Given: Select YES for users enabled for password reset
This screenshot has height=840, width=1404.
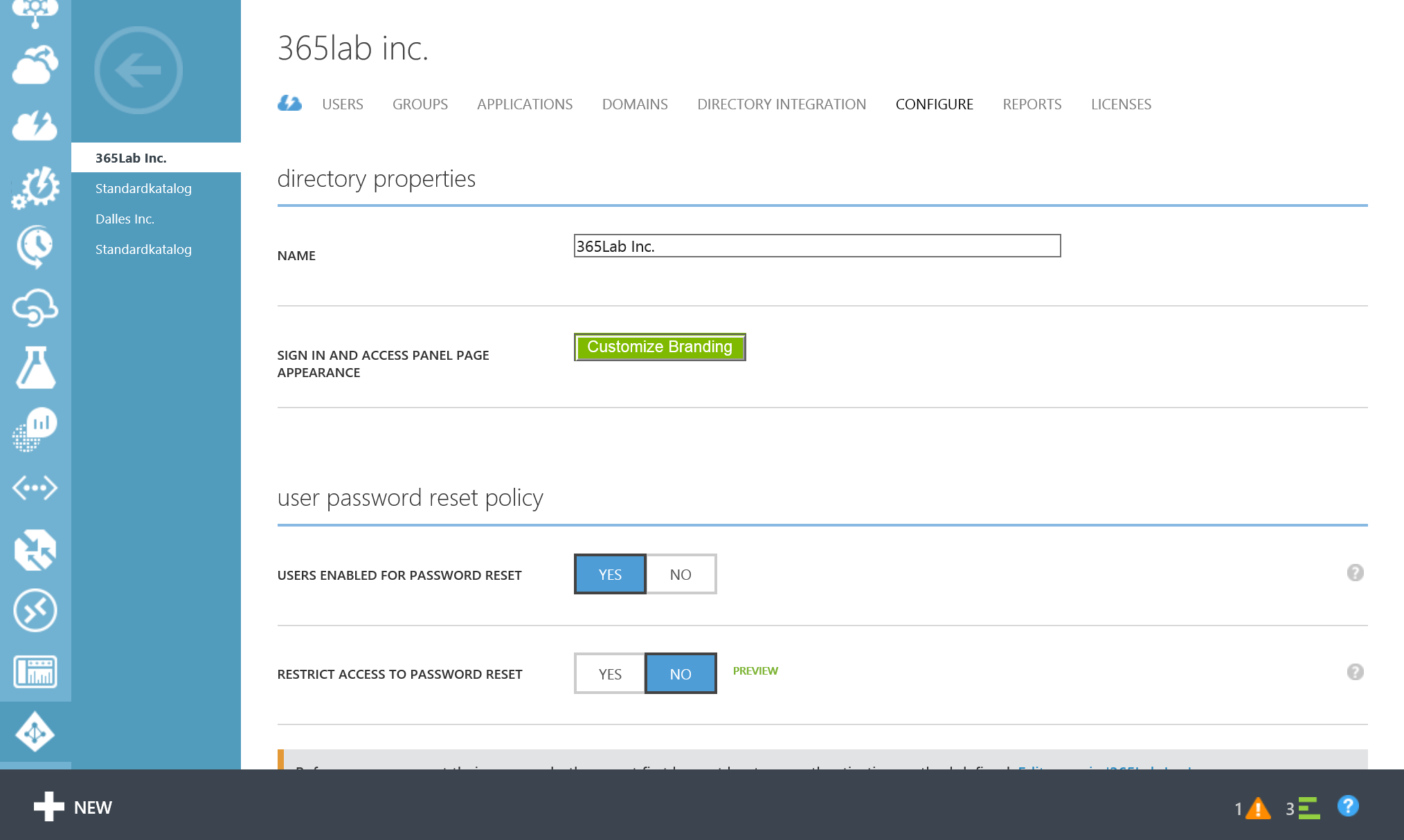Looking at the screenshot, I should [610, 574].
